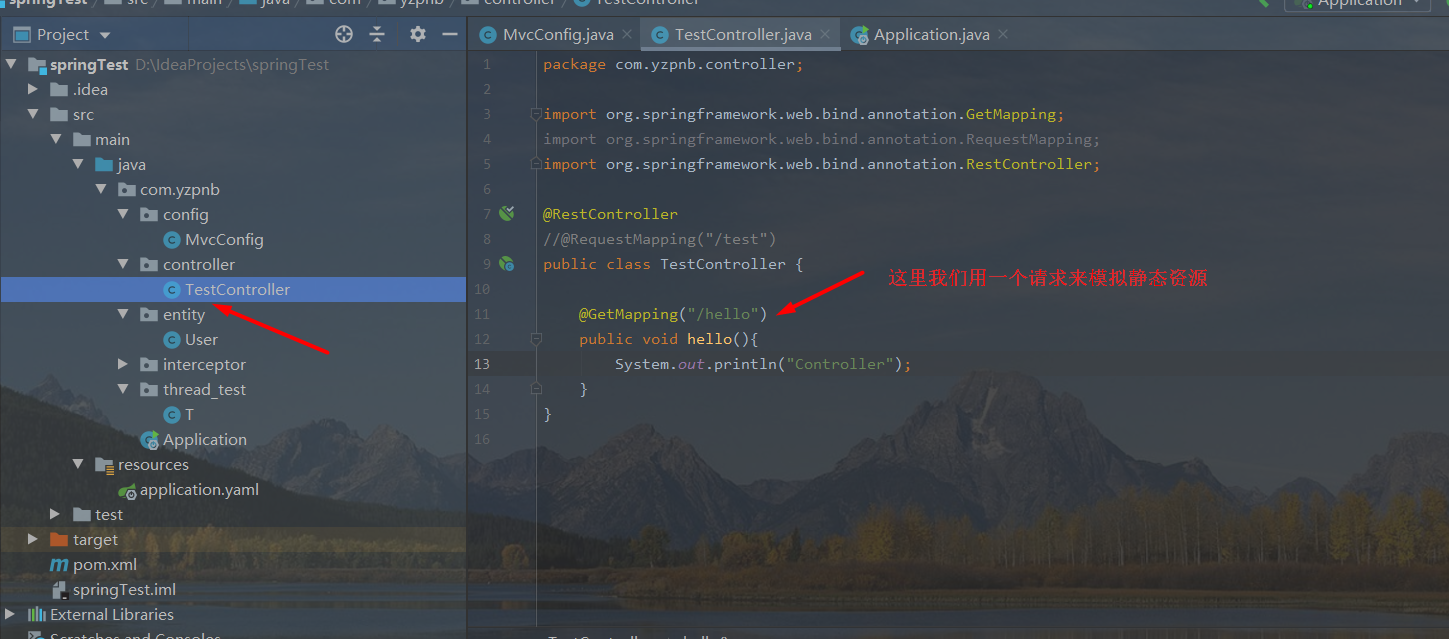
Task: Select User class in project tree
Action: point(201,340)
